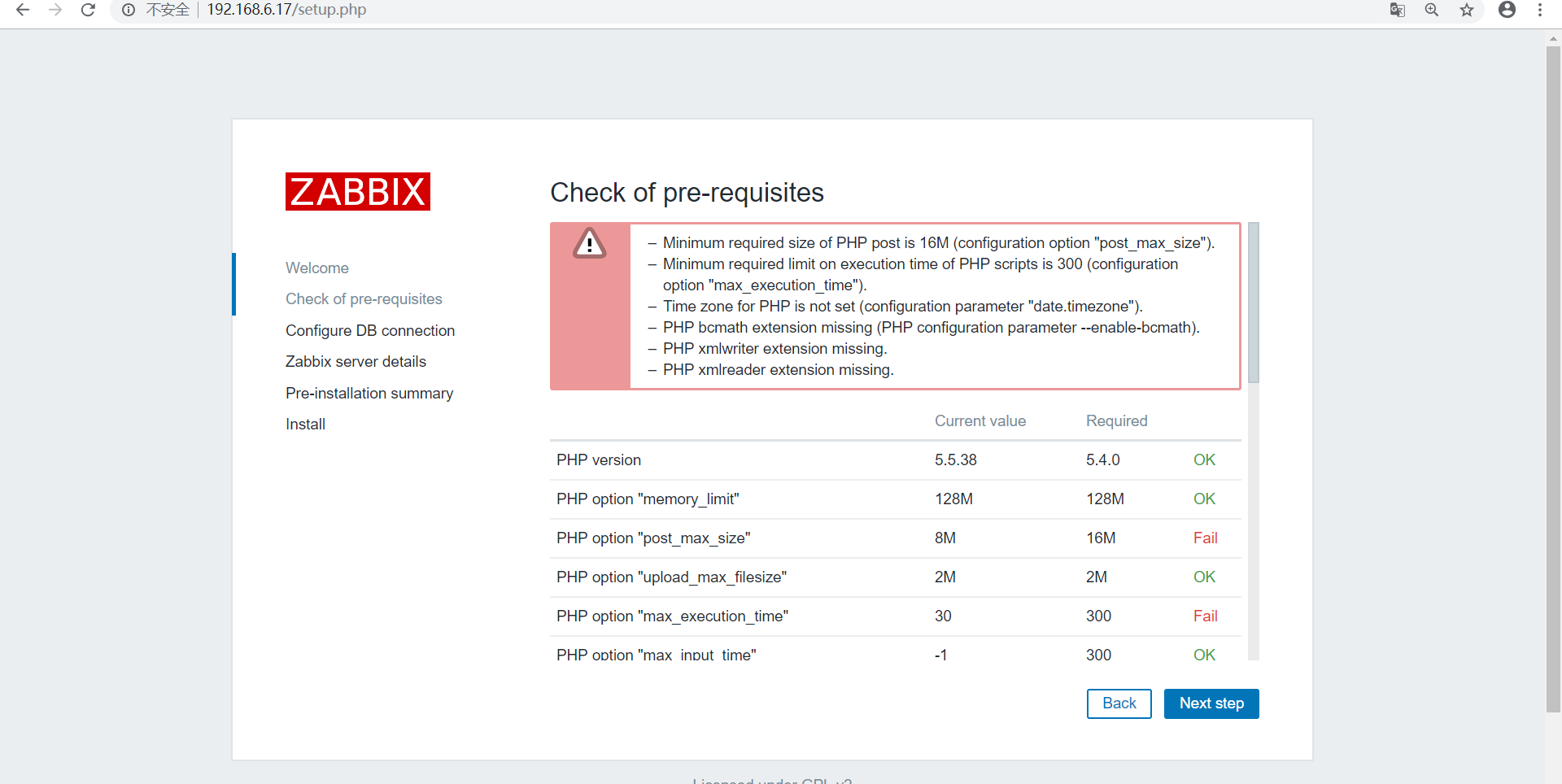Click the 'PHP version' row label
This screenshot has width=1562, height=784.
click(x=599, y=460)
